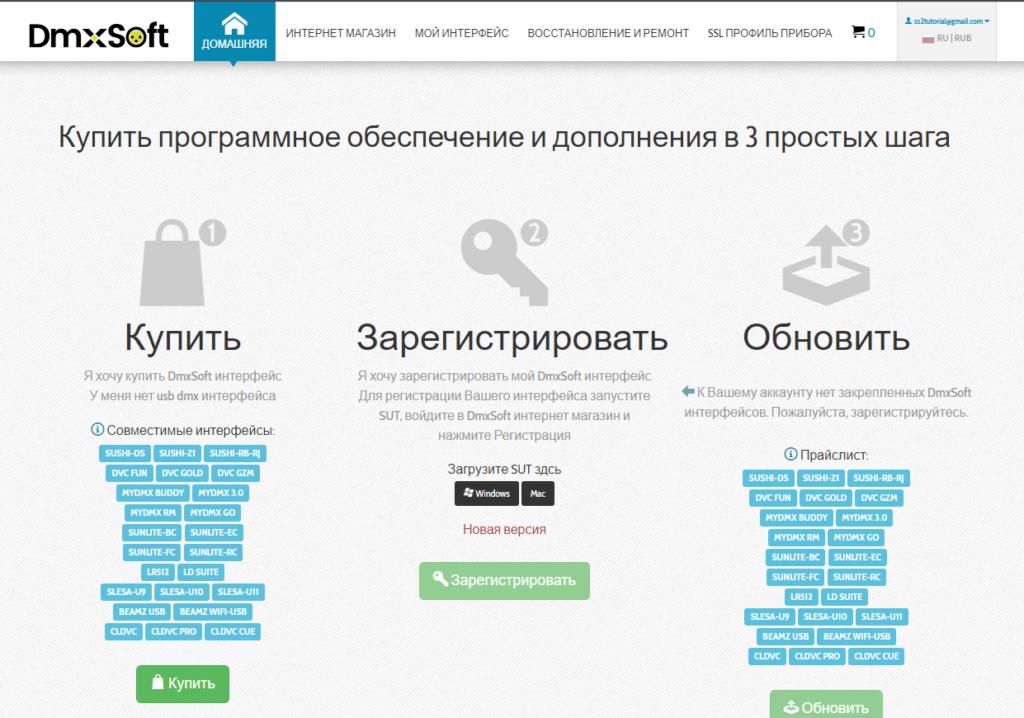Select SUSHI-Z1 under Совместимые интерфейсы
Image resolution: width=1024 pixels, height=718 pixels.
click(x=177, y=453)
